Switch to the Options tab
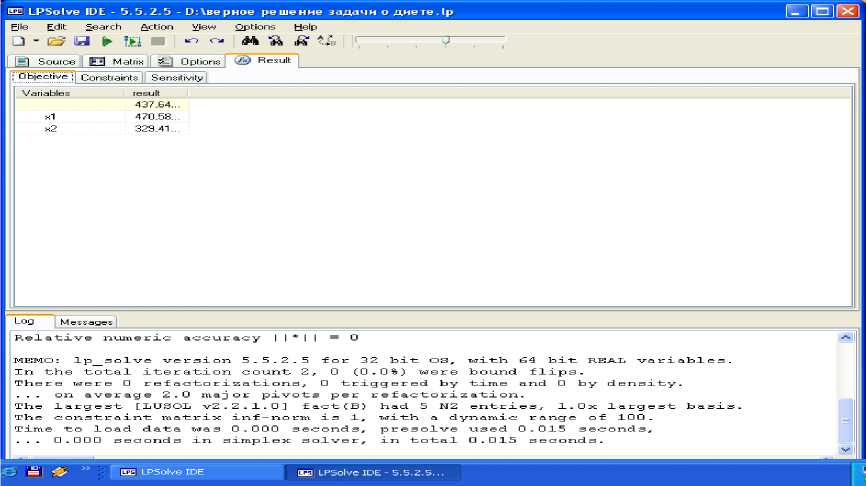Screen dimensions: 866x486 click(x=188, y=61)
